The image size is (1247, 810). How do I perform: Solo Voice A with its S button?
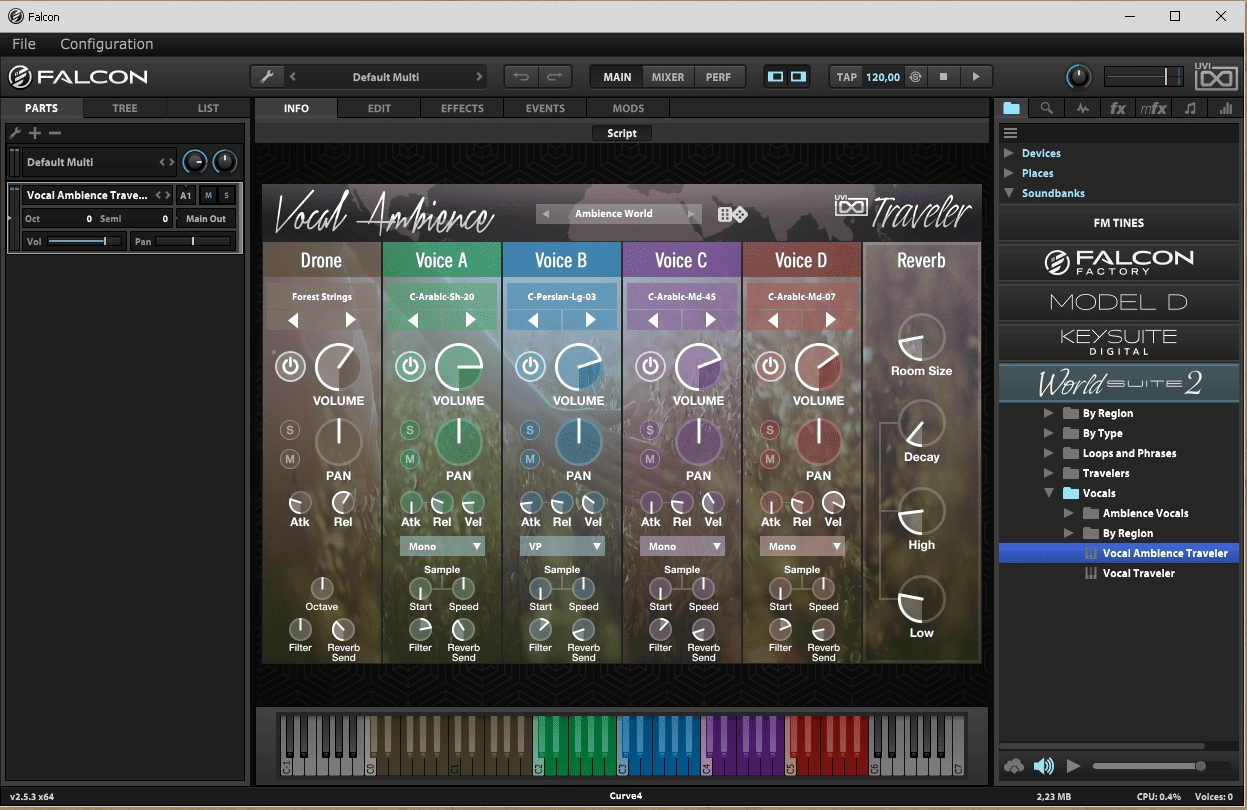(410, 430)
